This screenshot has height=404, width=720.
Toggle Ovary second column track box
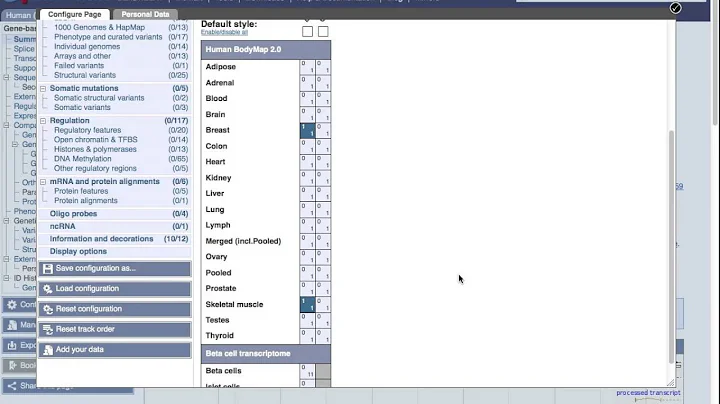(x=323, y=257)
